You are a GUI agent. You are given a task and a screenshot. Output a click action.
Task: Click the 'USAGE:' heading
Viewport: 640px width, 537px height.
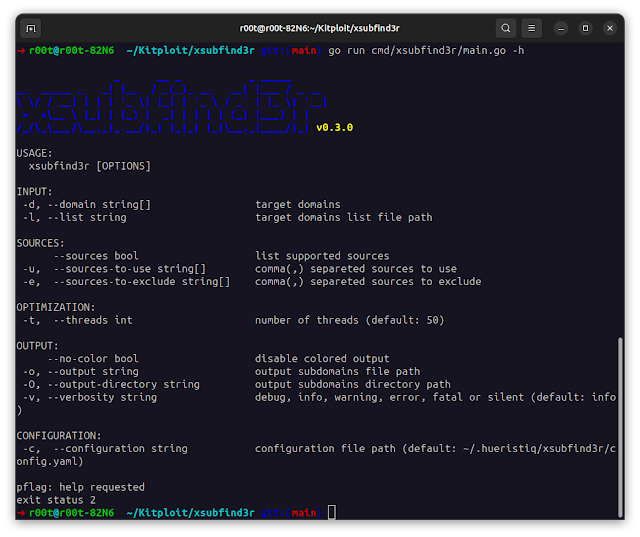tap(35, 153)
